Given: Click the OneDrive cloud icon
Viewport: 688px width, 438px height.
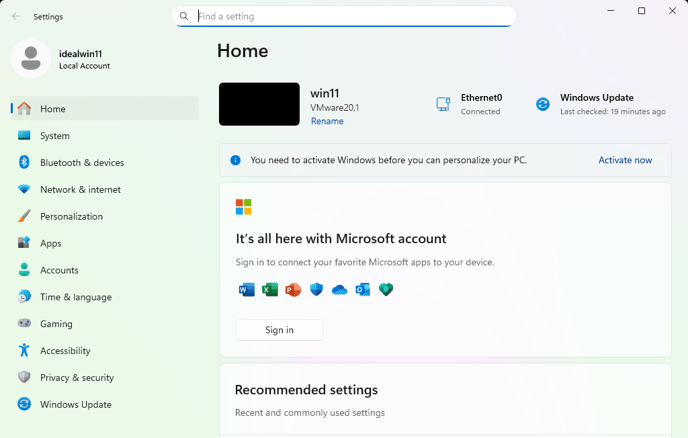Looking at the screenshot, I should click(340, 290).
